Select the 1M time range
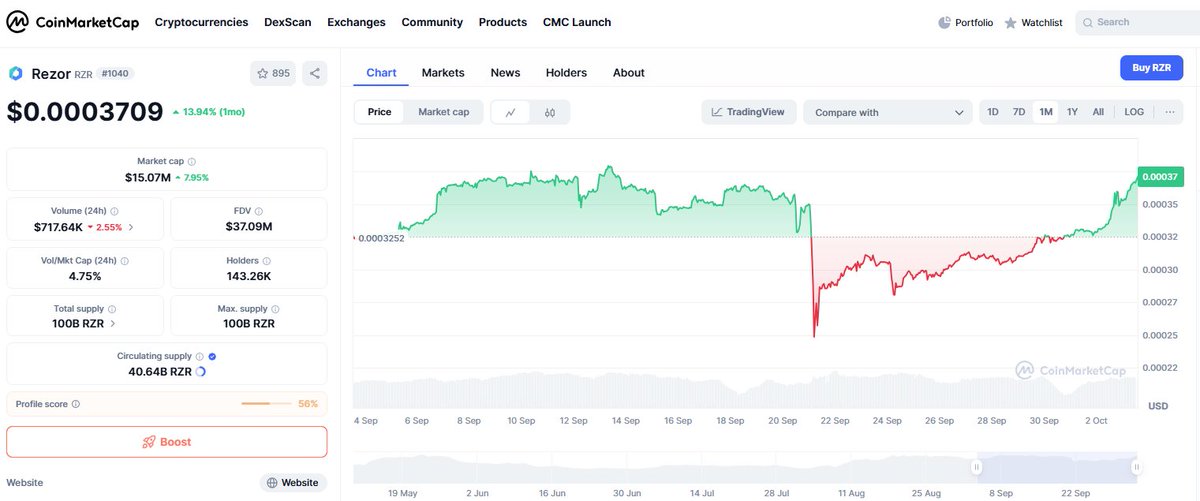This screenshot has width=1200, height=501. 1046,112
